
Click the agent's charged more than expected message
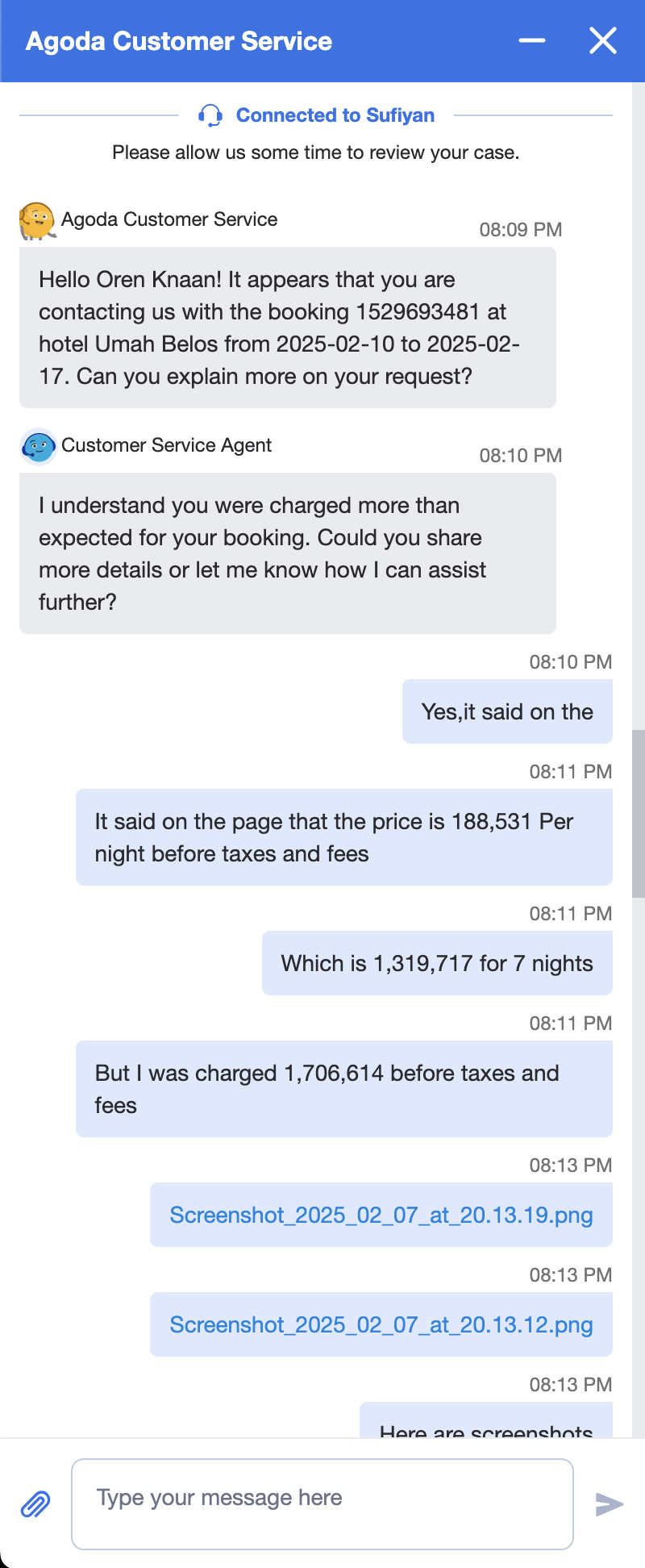pyautogui.click(x=287, y=553)
